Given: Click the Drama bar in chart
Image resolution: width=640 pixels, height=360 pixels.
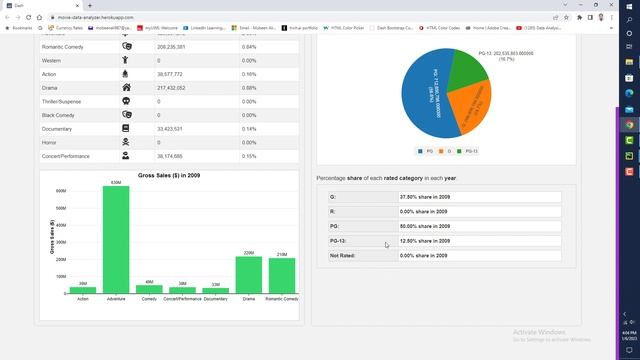Looking at the screenshot, I should [249, 275].
